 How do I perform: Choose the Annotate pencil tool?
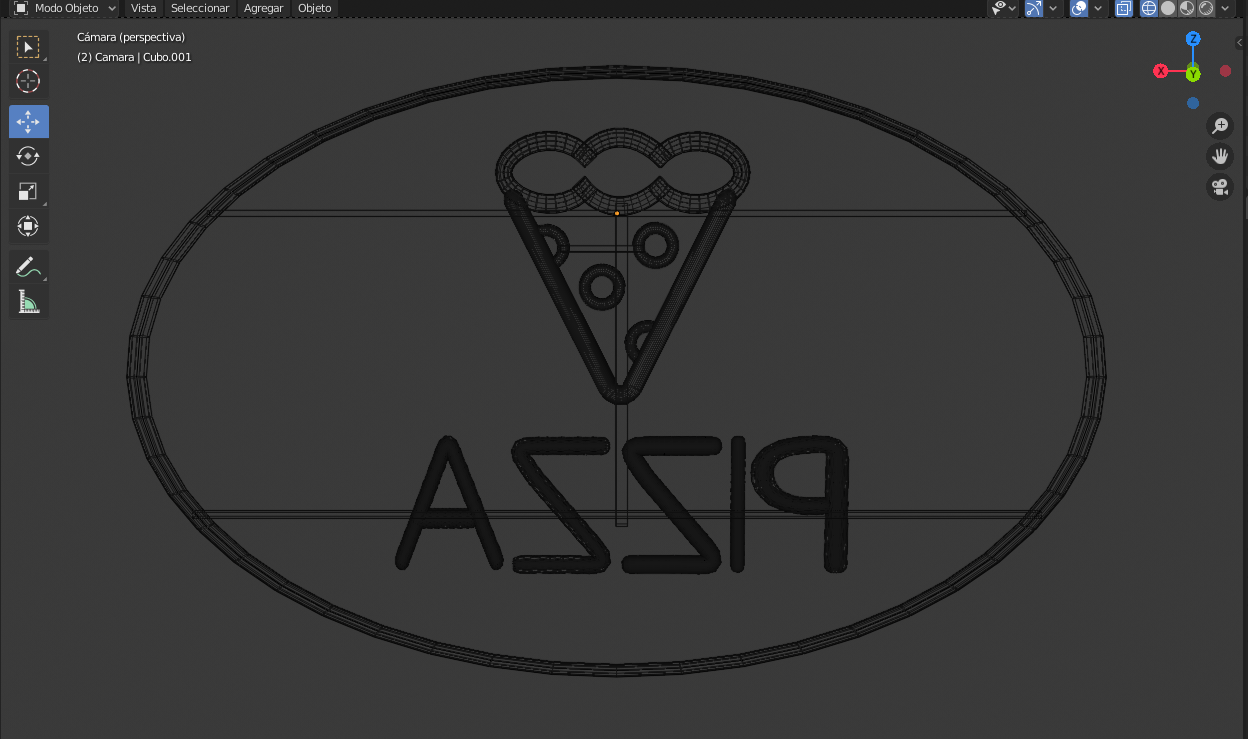coord(28,266)
